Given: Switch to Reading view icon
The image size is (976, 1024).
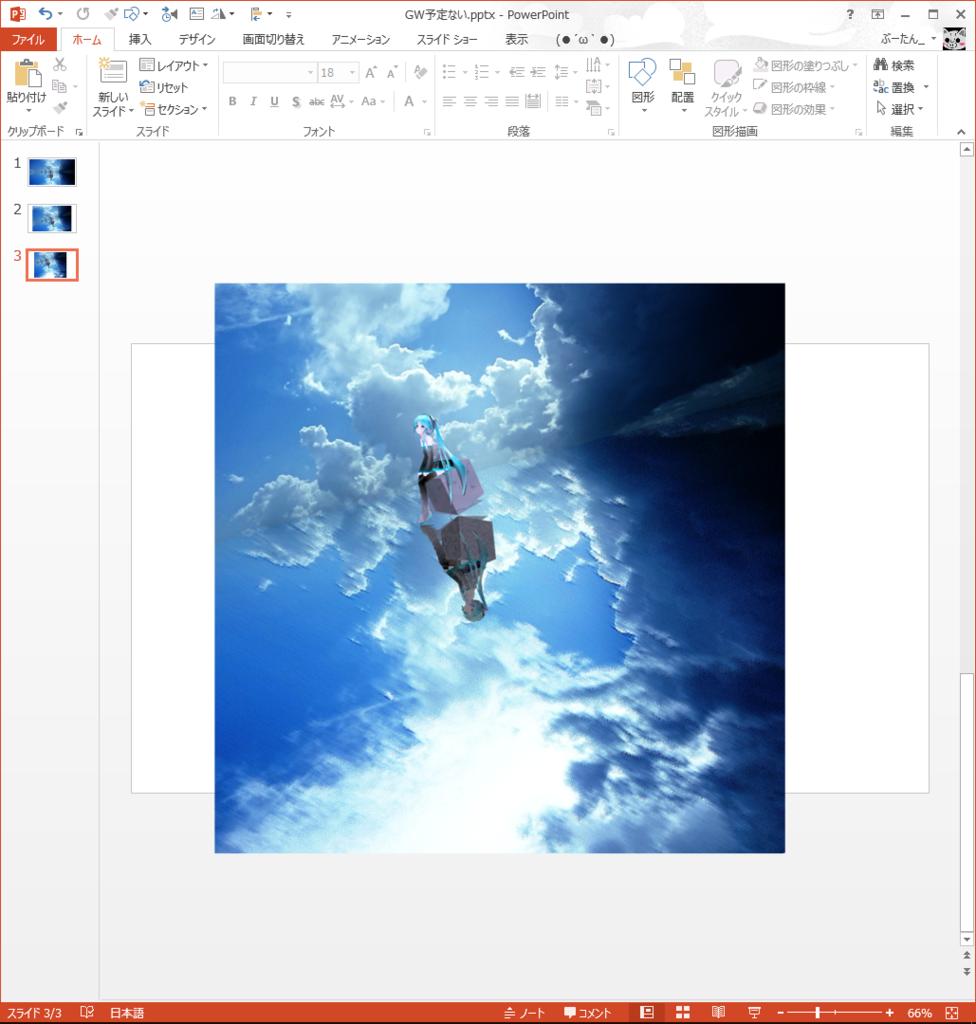Looking at the screenshot, I should point(719,1012).
